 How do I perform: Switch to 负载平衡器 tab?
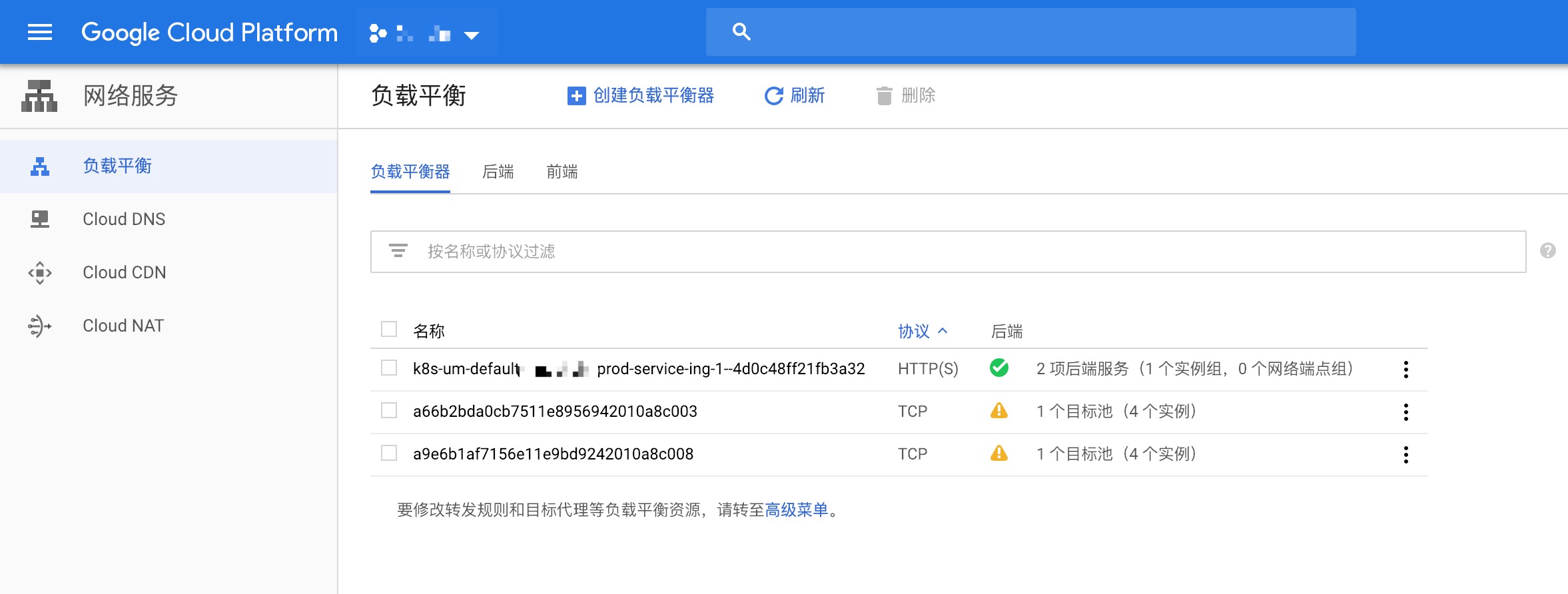click(x=410, y=172)
